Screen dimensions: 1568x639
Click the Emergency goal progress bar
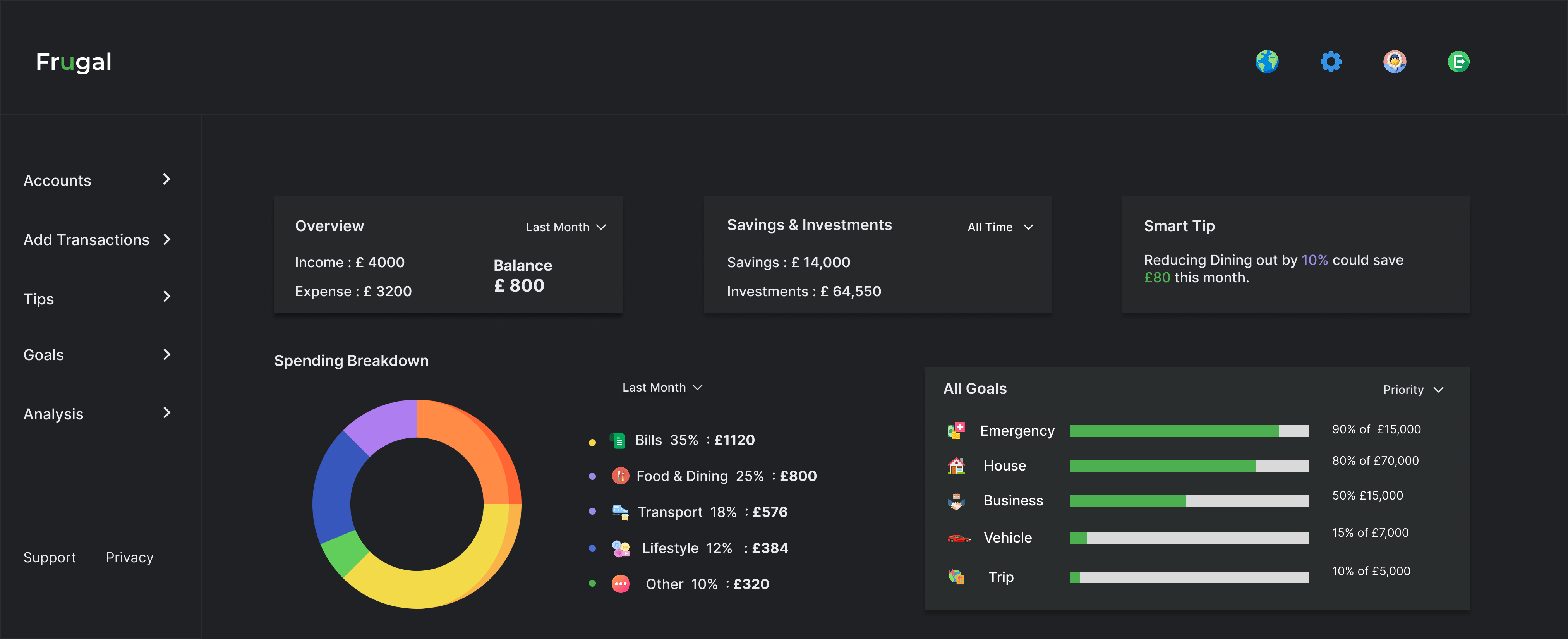tap(1189, 431)
